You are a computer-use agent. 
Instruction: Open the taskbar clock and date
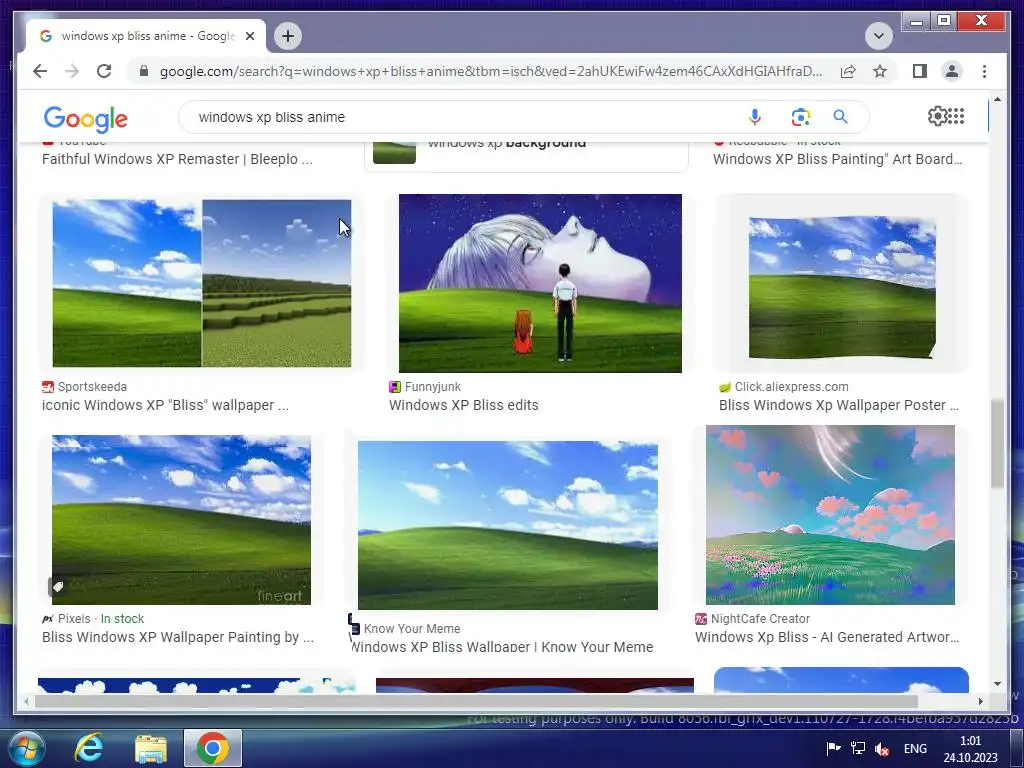point(970,749)
